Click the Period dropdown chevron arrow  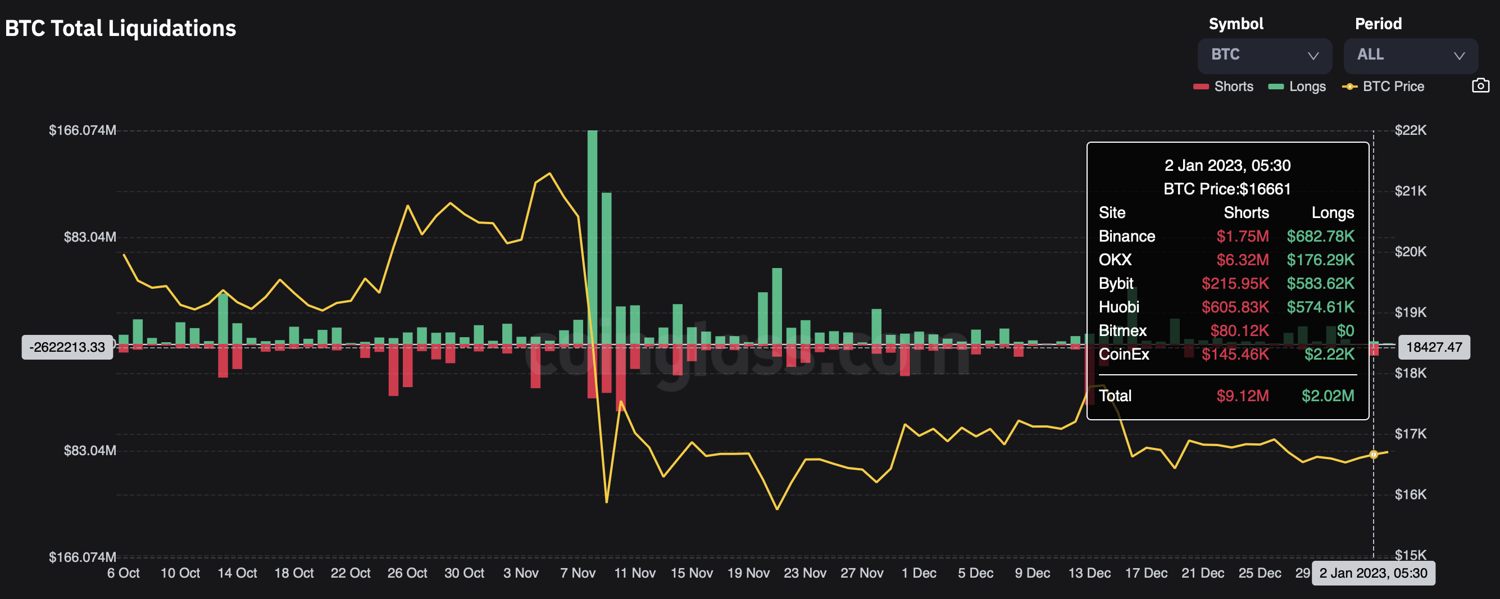(x=1459, y=56)
